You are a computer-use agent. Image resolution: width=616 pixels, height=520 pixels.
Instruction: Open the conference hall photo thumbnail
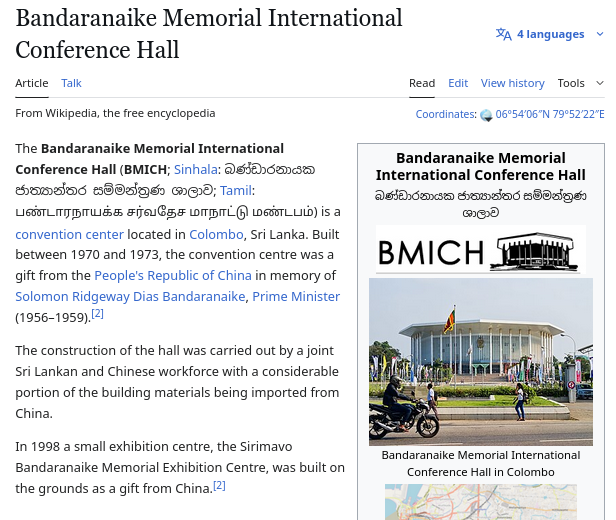[x=481, y=362]
